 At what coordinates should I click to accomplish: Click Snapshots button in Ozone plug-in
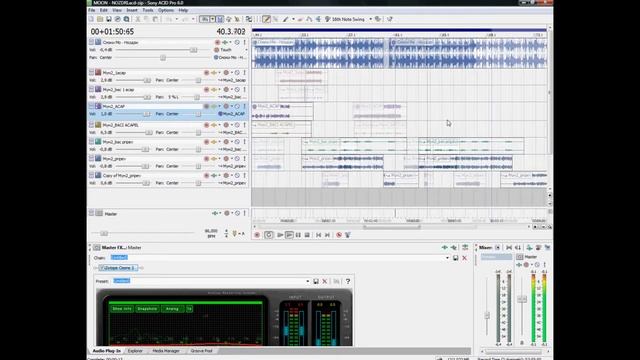(147, 309)
